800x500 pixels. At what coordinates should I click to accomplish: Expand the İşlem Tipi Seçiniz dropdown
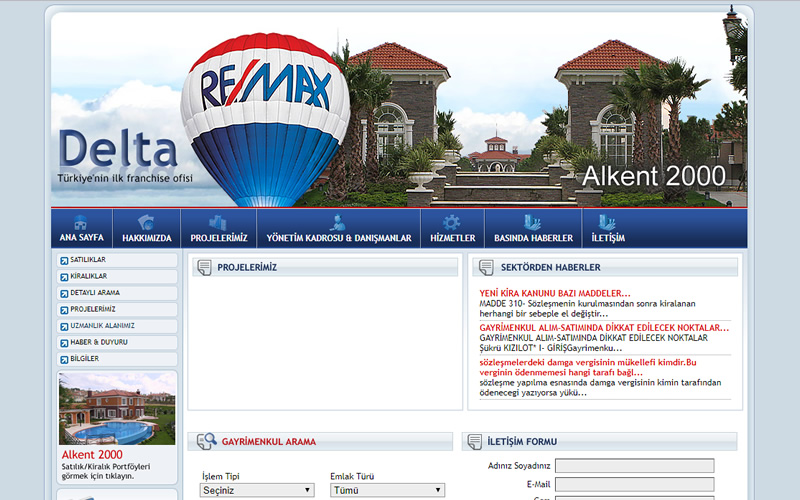pyautogui.click(x=257, y=490)
